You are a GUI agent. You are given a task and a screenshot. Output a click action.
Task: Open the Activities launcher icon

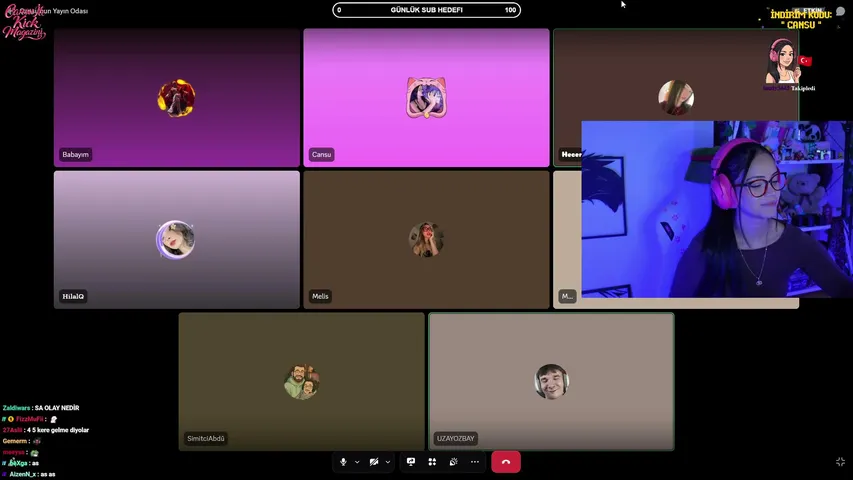pos(432,462)
